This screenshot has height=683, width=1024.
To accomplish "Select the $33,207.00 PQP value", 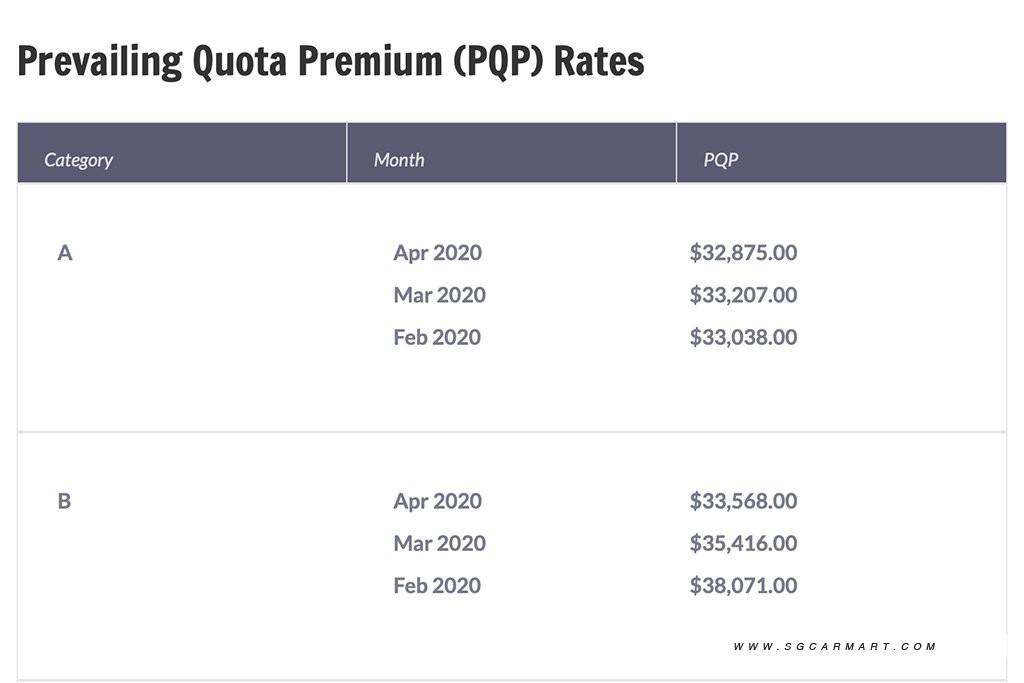I will coord(743,295).
